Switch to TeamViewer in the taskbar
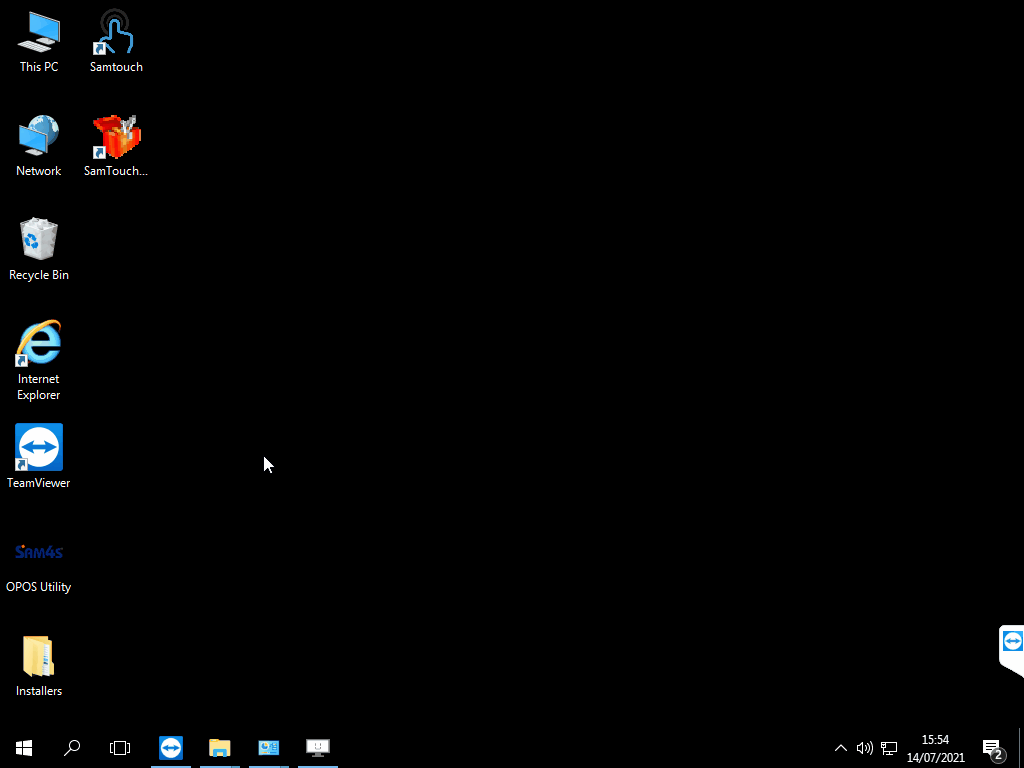1024x768 pixels. 171,747
